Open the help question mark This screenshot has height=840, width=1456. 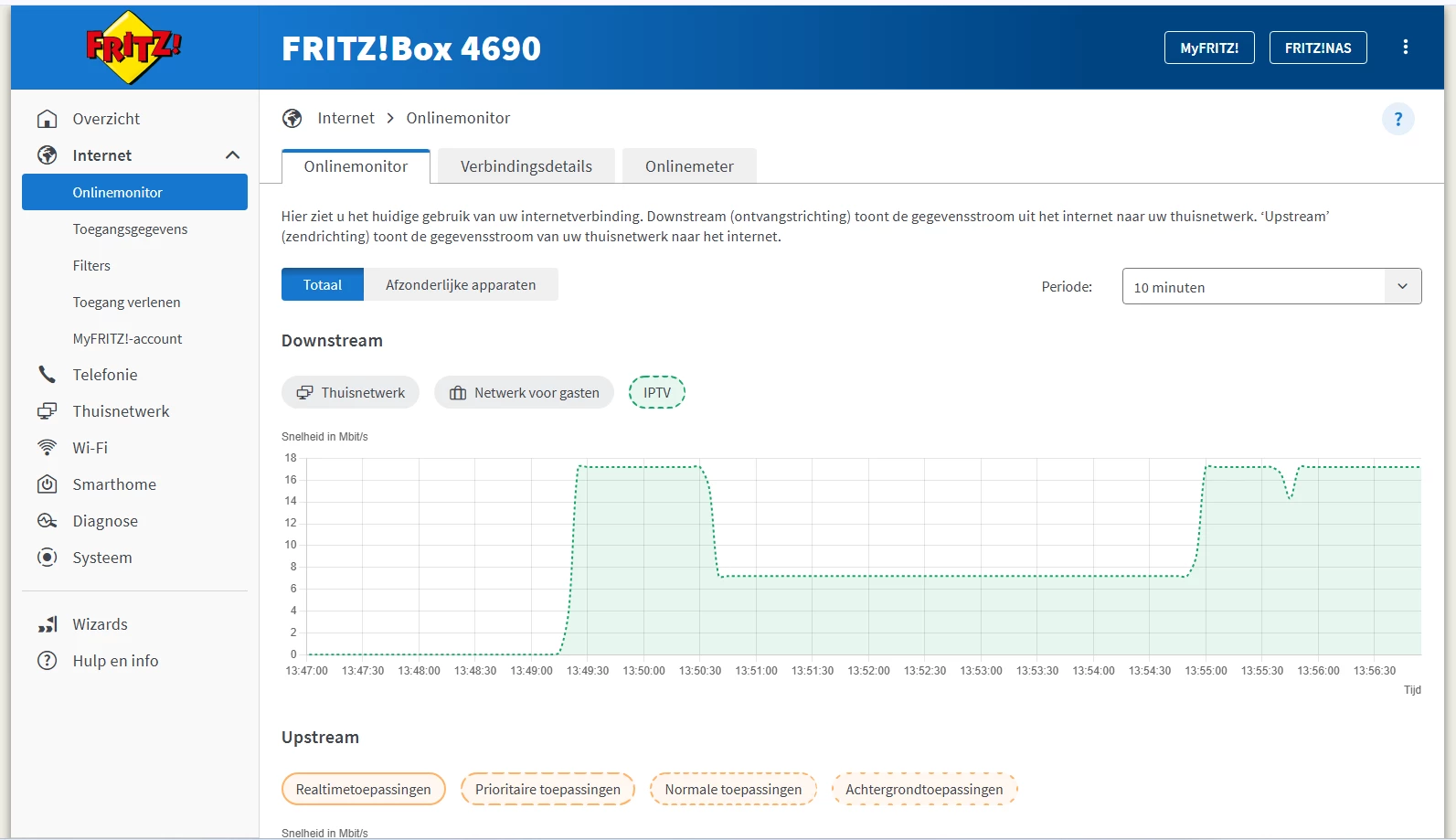point(1398,119)
